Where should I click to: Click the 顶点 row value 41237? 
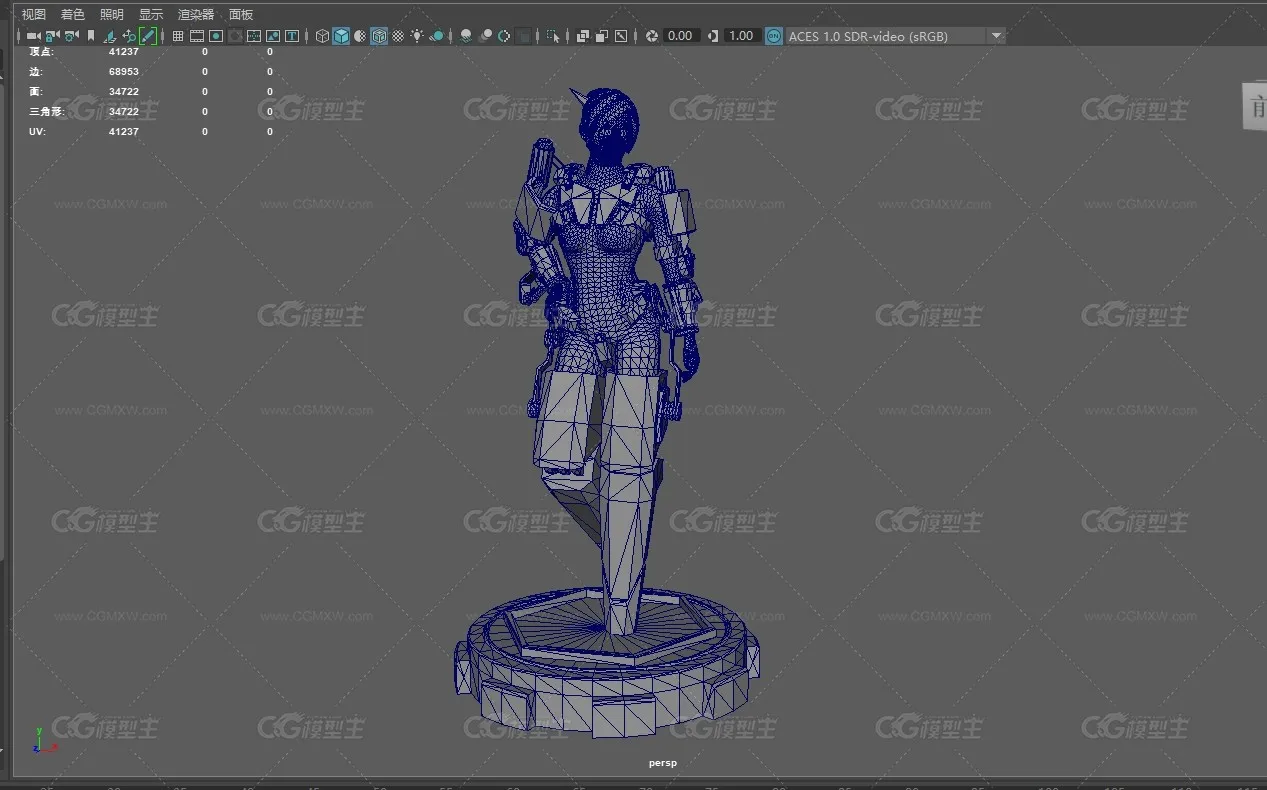pyautogui.click(x=124, y=51)
